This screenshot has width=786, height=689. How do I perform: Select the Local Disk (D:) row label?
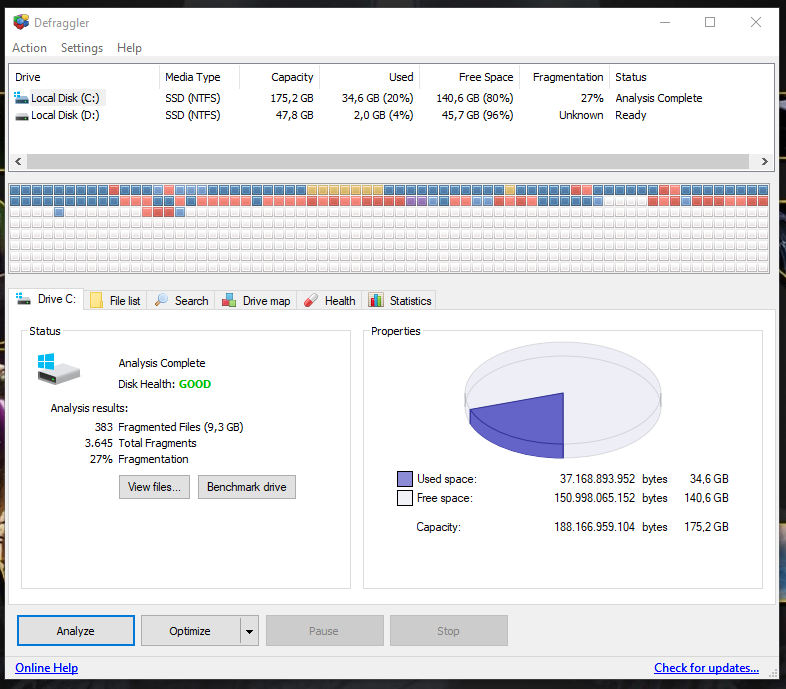point(65,115)
